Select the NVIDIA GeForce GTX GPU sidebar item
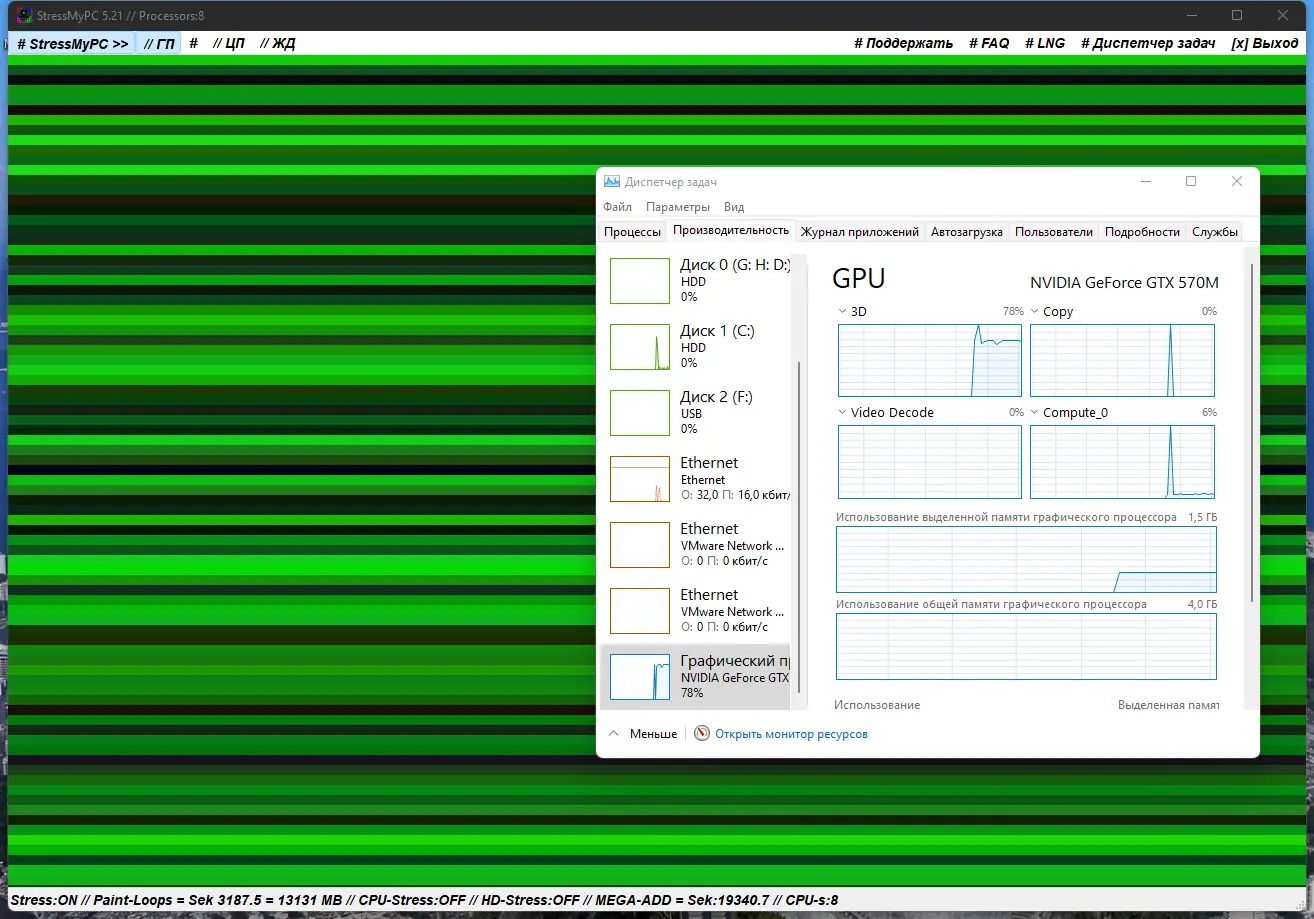Screen dimensions: 1314x919 700,676
